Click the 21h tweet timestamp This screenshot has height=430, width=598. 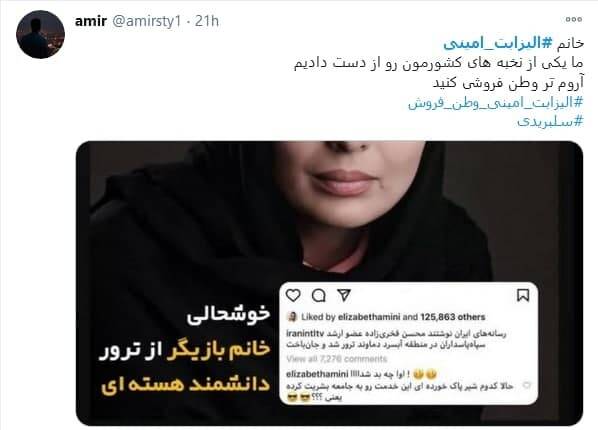tap(207, 21)
